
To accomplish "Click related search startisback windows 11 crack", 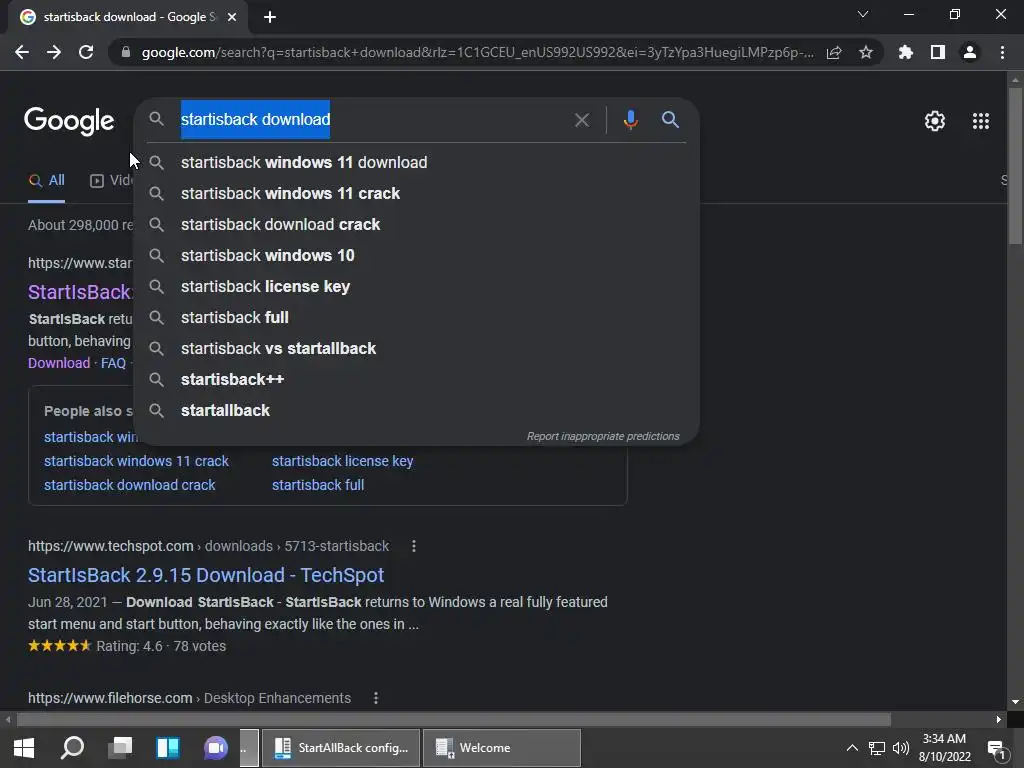I will (136, 461).
